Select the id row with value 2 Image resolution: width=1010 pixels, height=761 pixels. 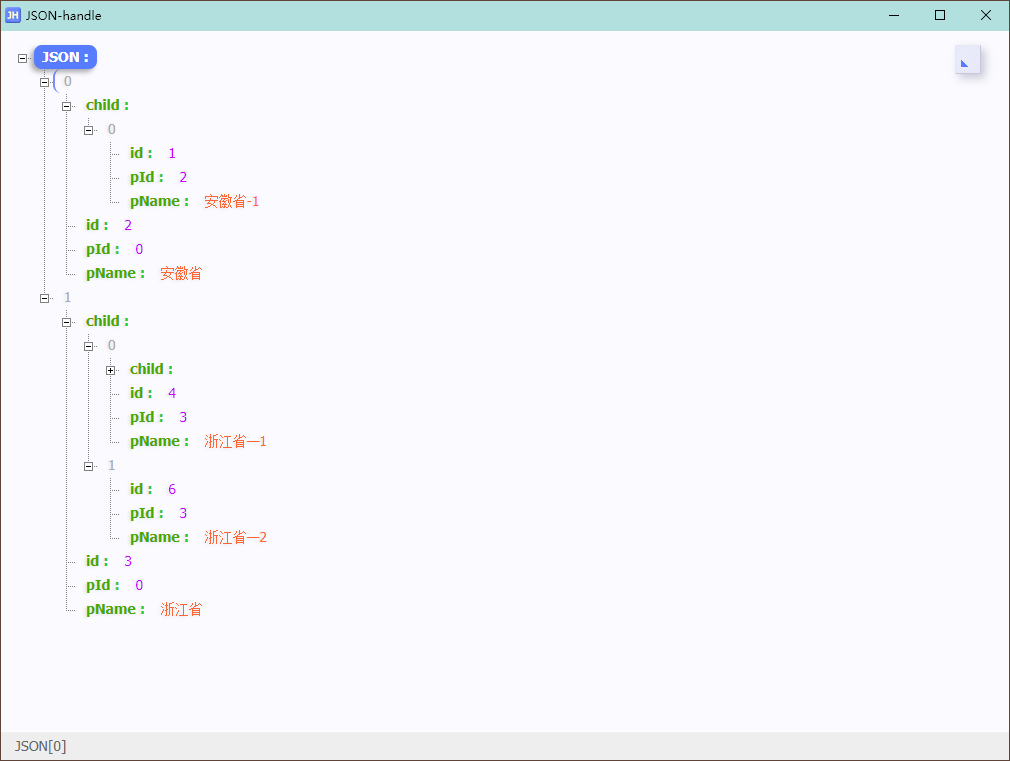[109, 226]
